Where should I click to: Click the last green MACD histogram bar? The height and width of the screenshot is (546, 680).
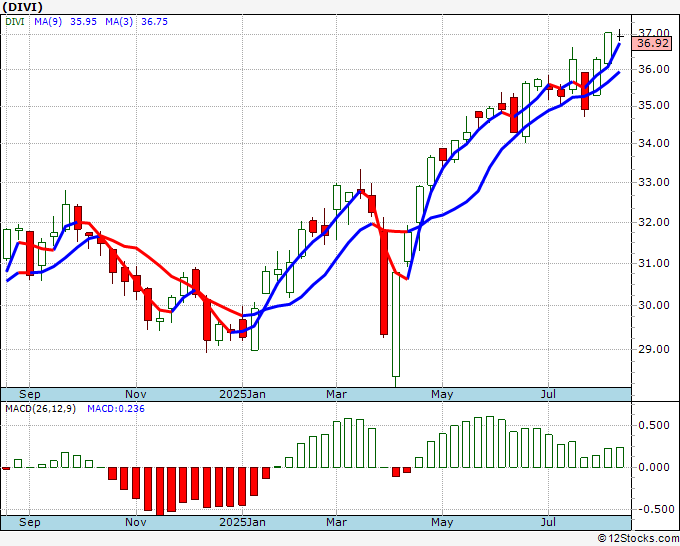click(x=620, y=458)
